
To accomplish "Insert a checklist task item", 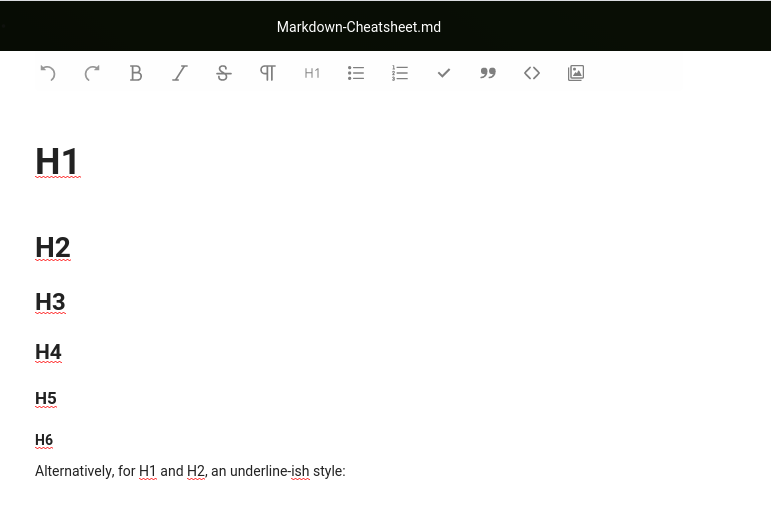I will (444, 73).
